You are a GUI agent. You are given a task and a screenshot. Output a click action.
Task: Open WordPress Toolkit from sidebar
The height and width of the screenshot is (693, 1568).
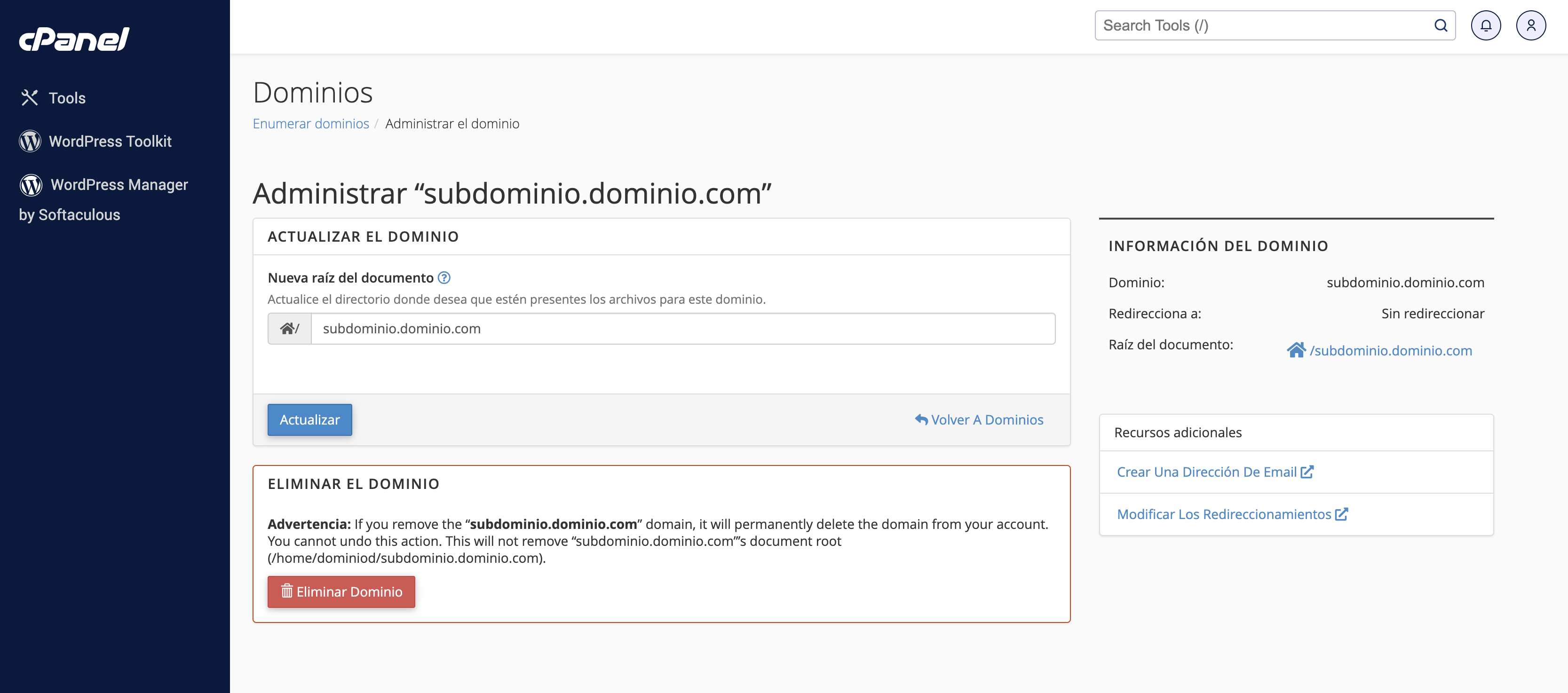(x=110, y=141)
